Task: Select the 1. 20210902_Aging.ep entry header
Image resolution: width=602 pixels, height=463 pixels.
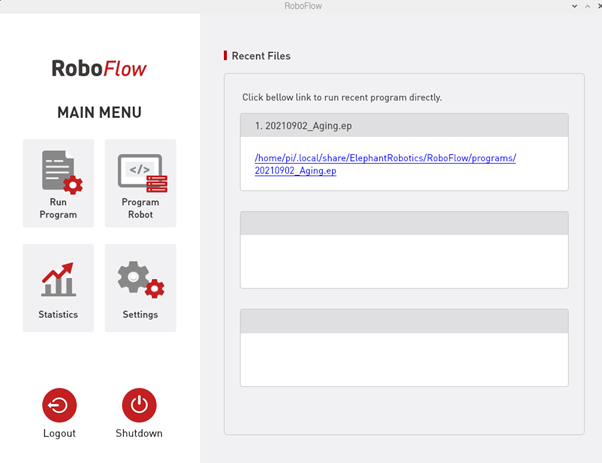Action: [404, 125]
